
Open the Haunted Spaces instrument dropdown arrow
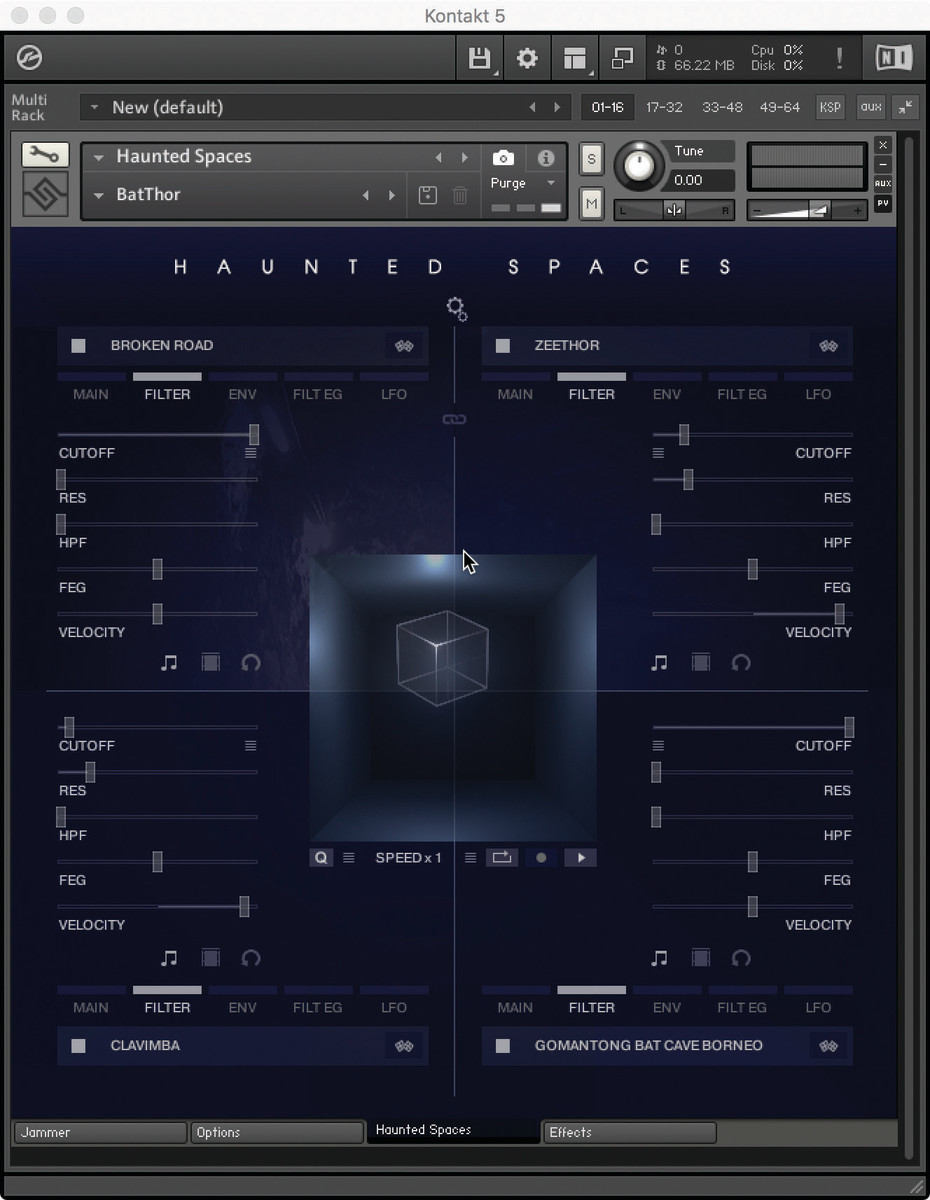(x=98, y=157)
